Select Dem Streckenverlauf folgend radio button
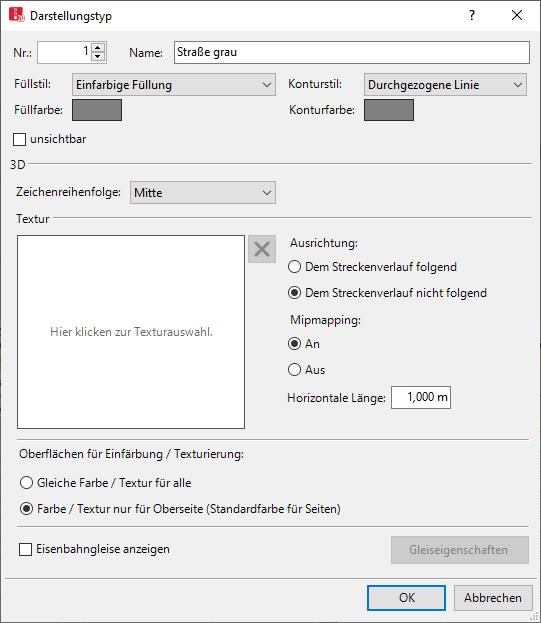Image resolution: width=541 pixels, height=623 pixels. point(294,267)
